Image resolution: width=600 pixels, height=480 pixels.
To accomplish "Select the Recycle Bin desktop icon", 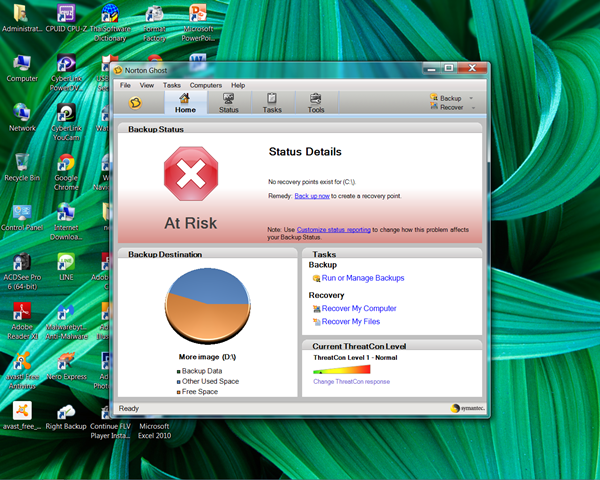I will (x=22, y=167).
